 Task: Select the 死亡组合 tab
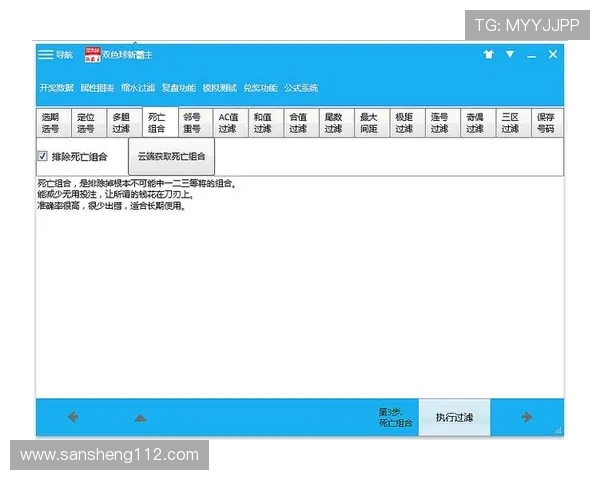point(160,122)
